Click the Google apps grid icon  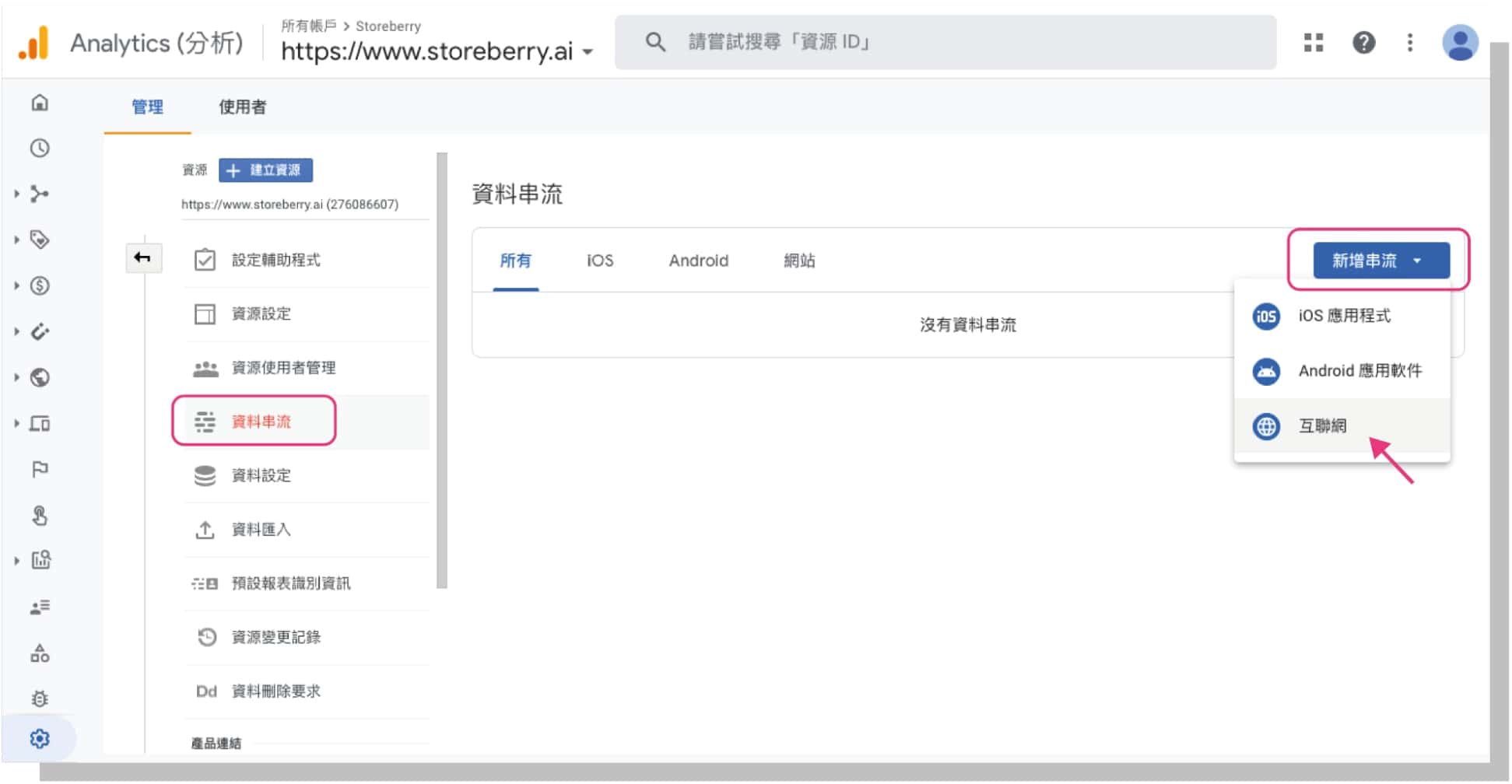(x=1314, y=43)
